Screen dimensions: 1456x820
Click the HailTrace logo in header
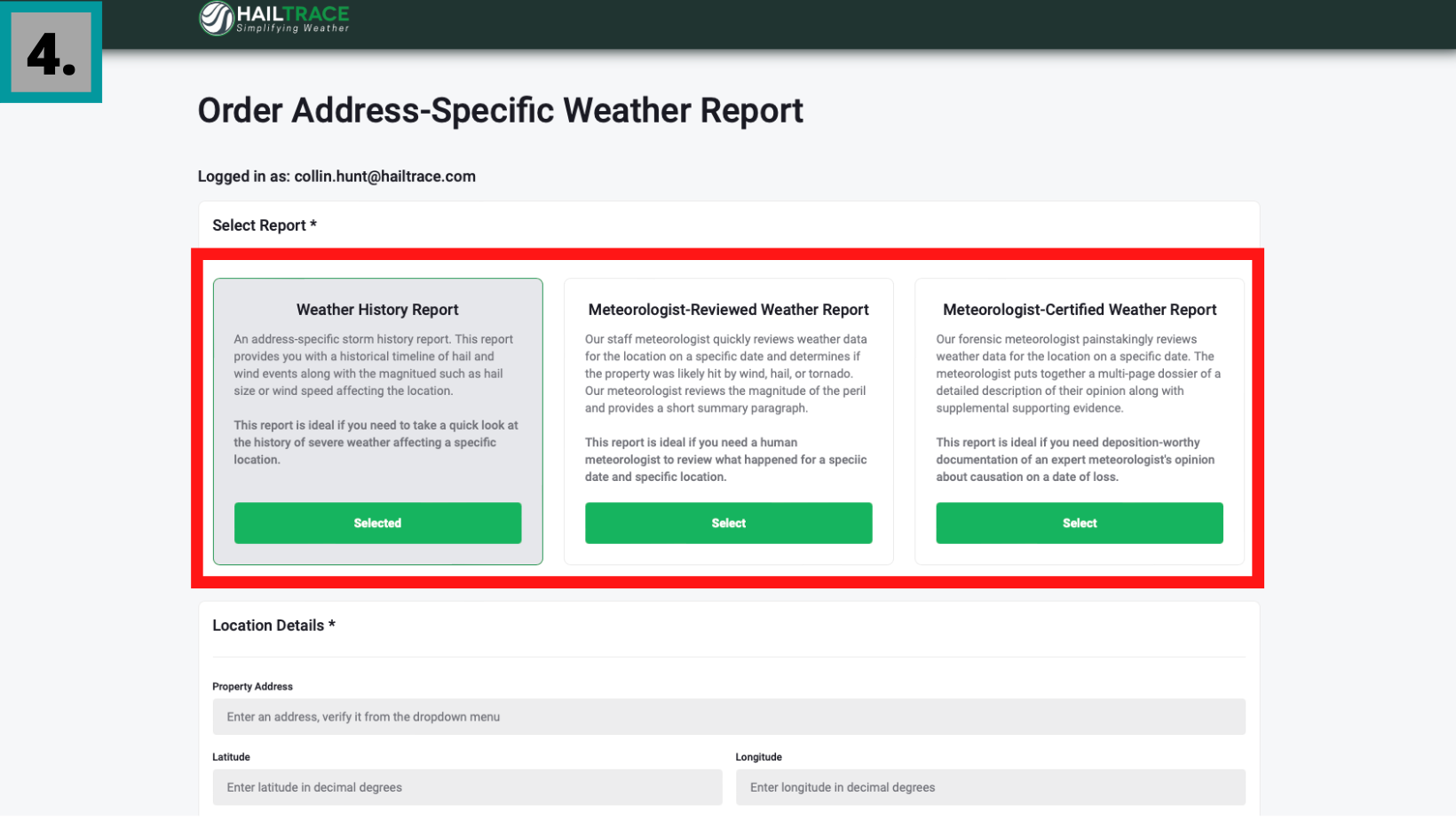click(274, 18)
